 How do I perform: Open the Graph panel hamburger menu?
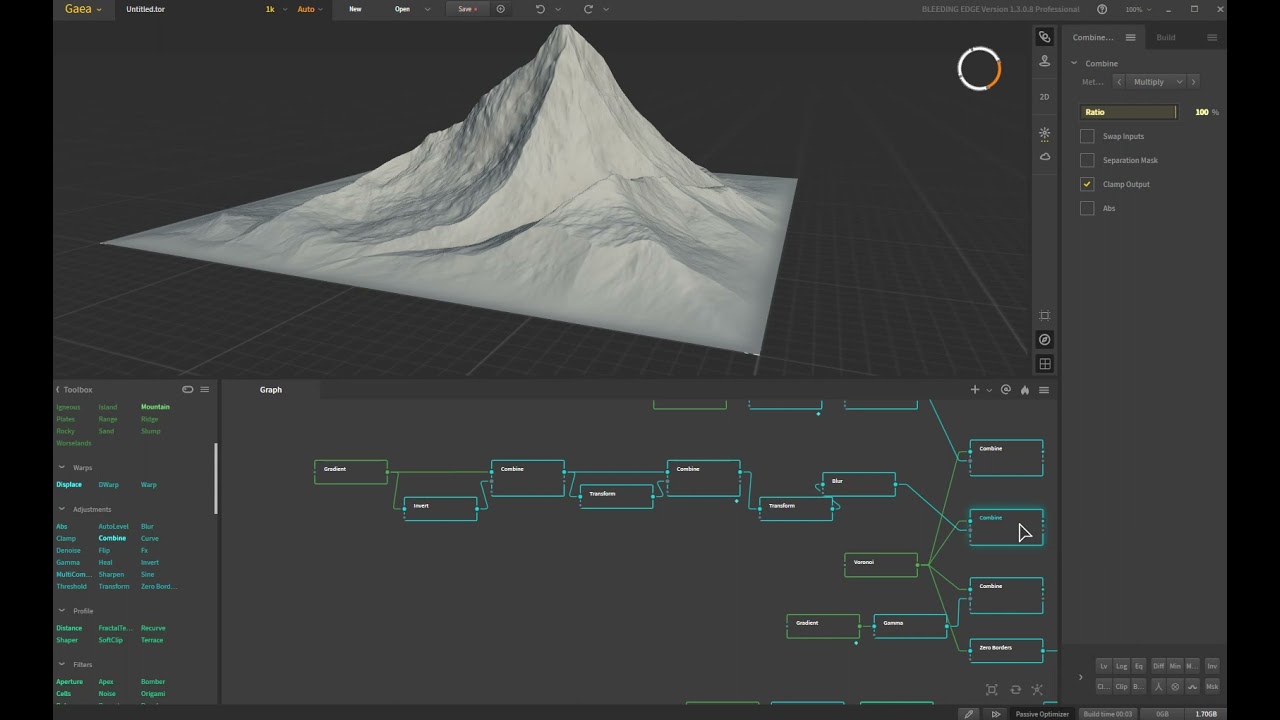coord(1044,390)
